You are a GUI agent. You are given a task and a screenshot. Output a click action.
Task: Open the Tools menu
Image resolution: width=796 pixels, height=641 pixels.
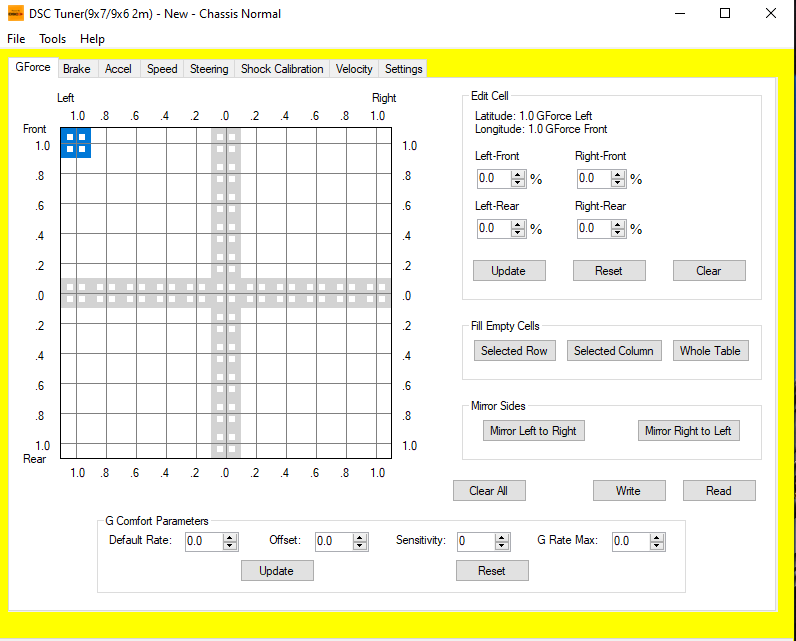pos(53,39)
